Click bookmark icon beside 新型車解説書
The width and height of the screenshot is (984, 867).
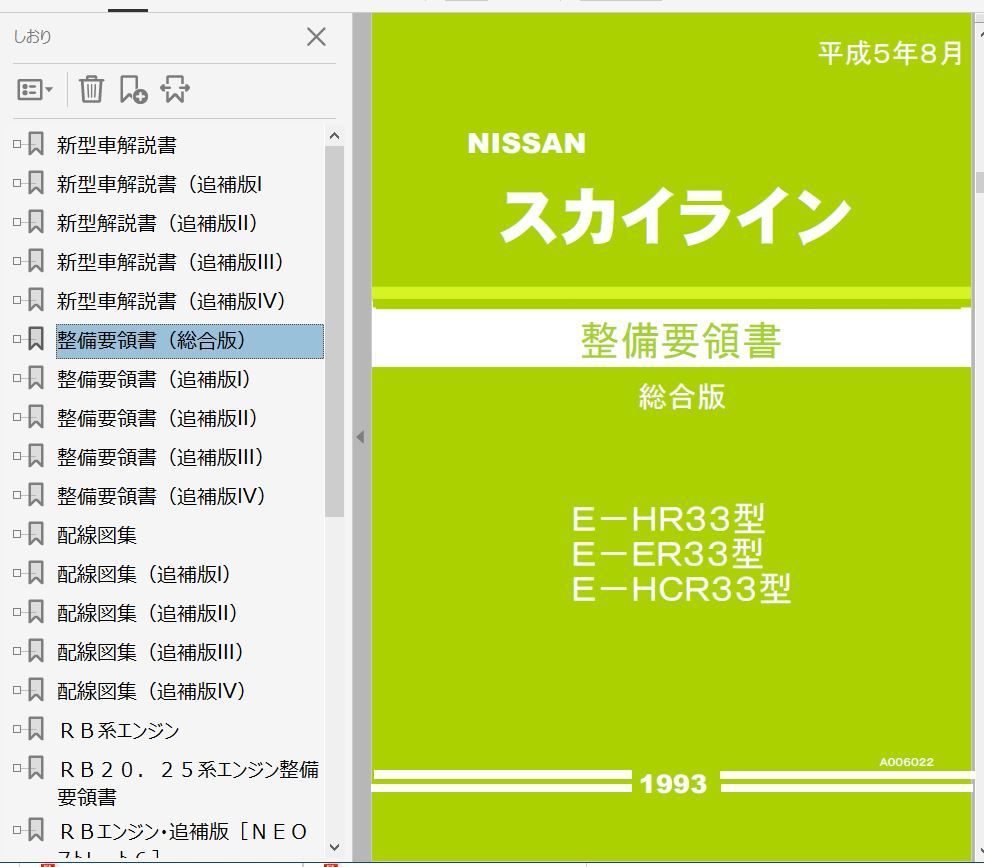pos(36,144)
